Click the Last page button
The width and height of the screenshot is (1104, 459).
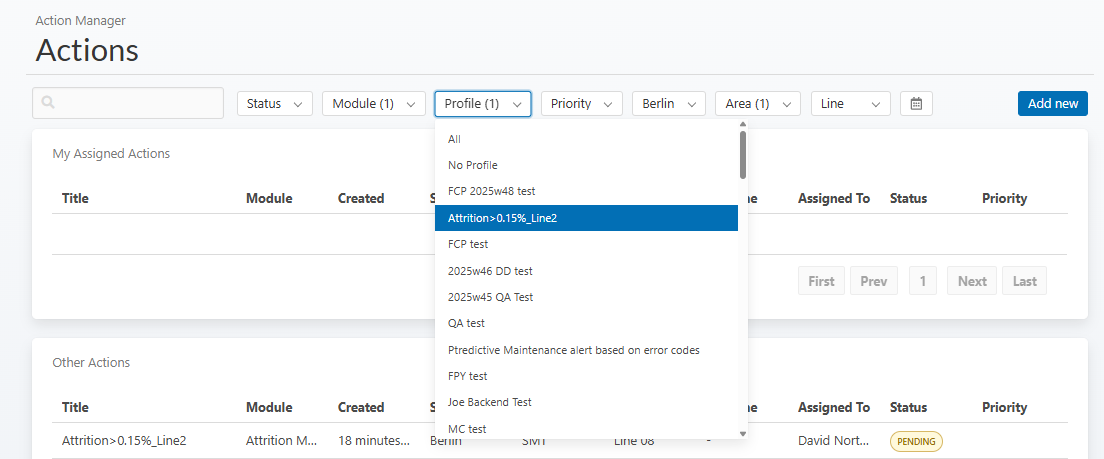pyautogui.click(x=1024, y=281)
